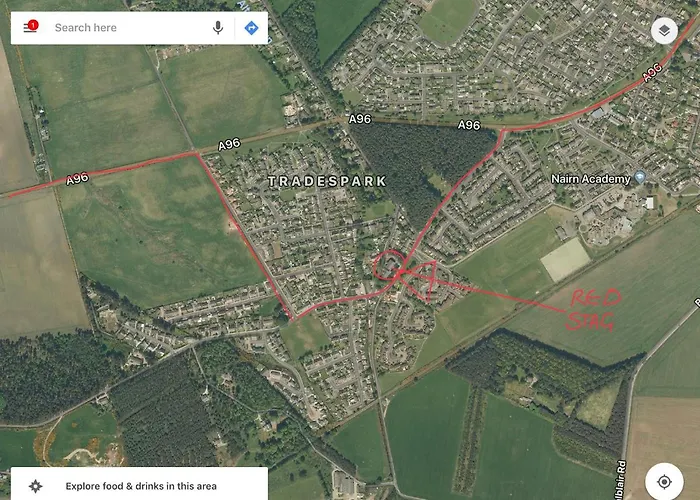
Task: Tap the A96 label near top right
Action: click(x=652, y=73)
